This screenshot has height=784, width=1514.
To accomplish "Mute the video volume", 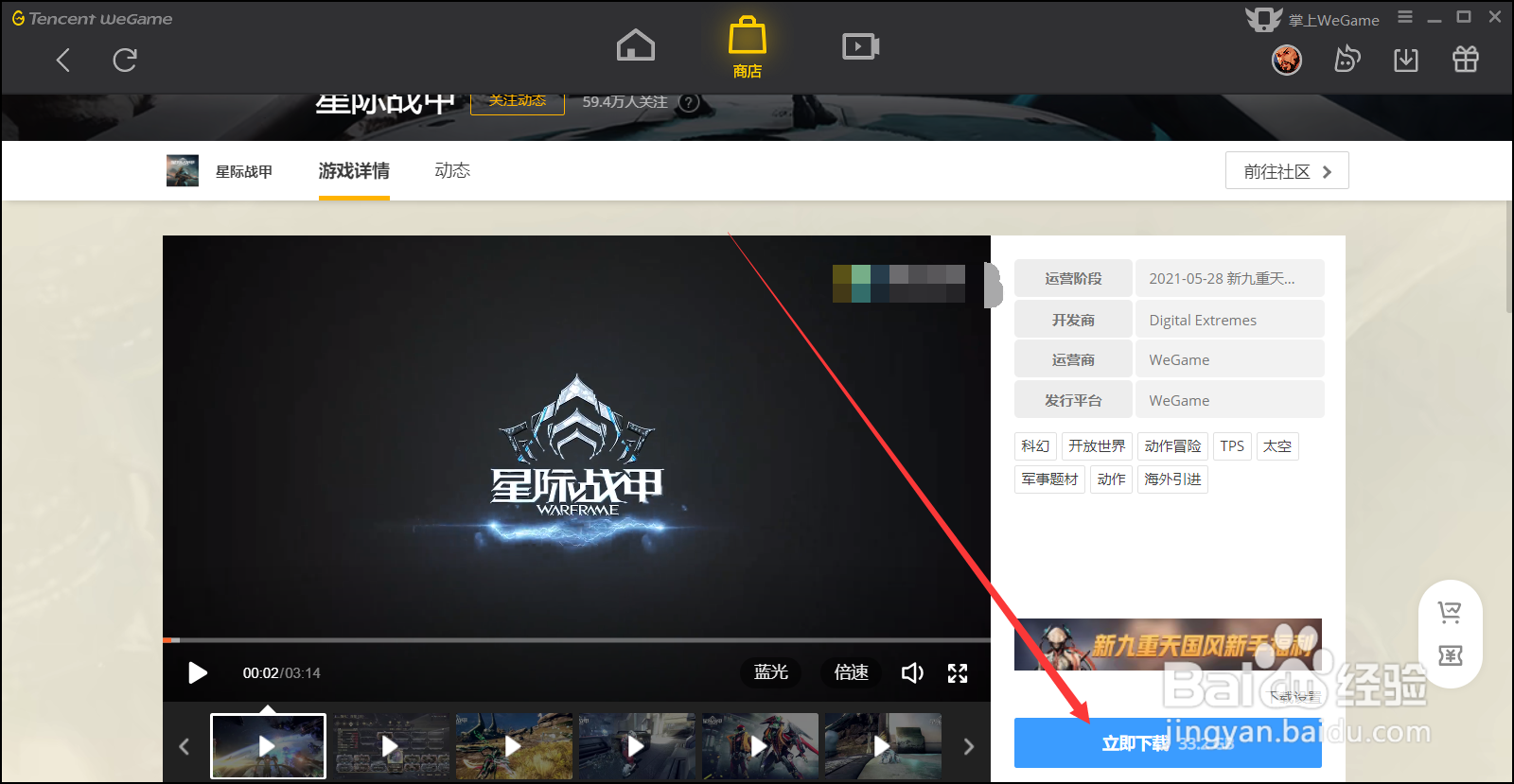I will click(912, 672).
